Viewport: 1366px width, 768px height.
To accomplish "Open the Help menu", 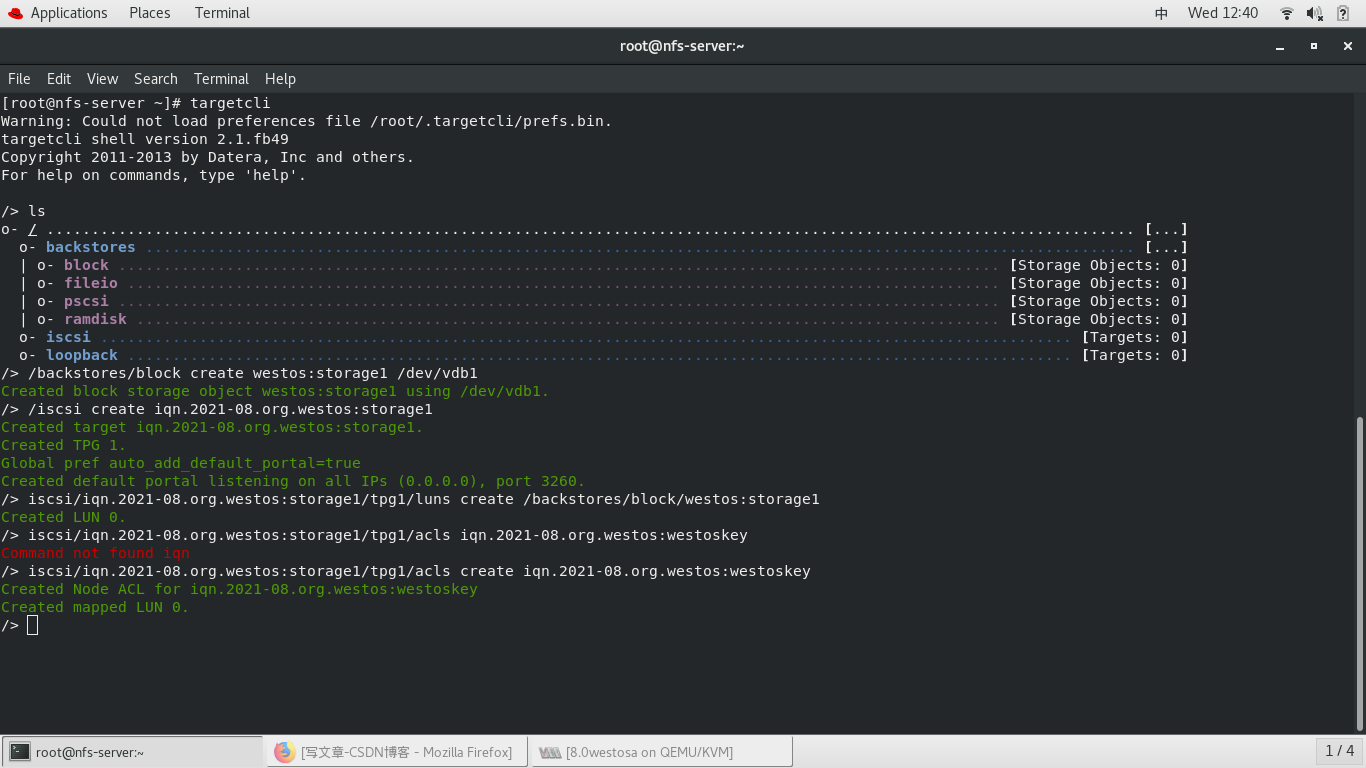I will click(x=280, y=79).
